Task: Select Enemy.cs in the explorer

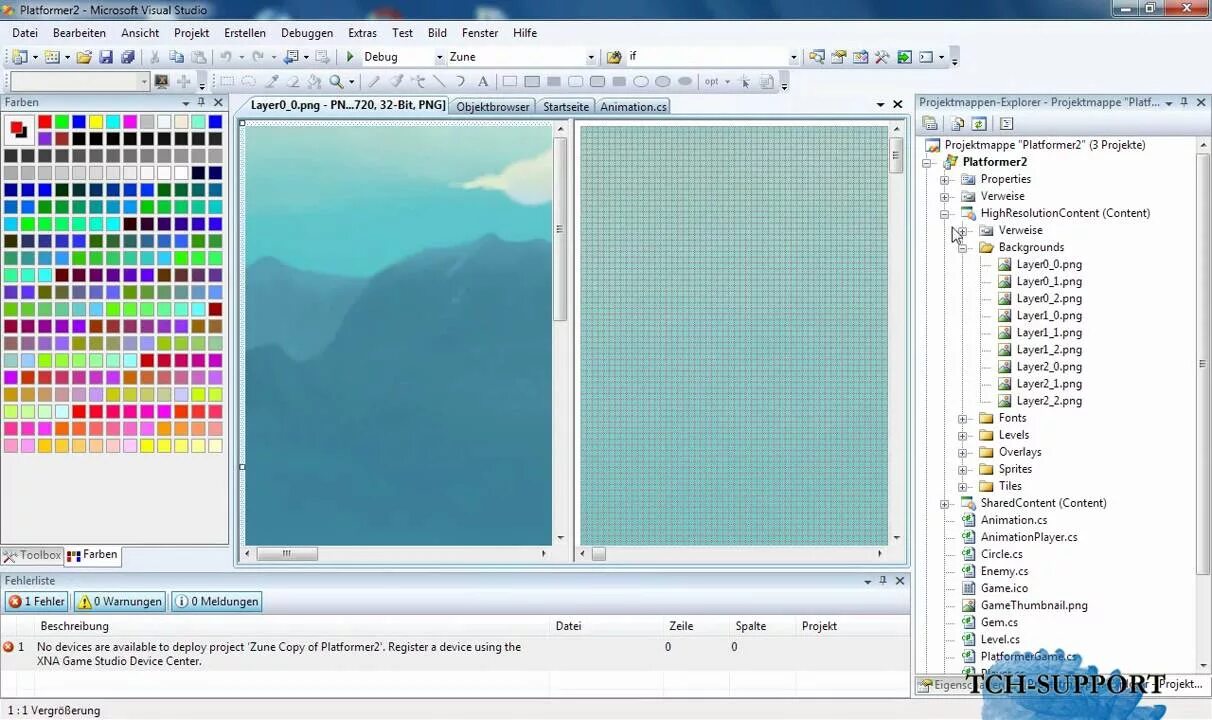Action: (1004, 571)
